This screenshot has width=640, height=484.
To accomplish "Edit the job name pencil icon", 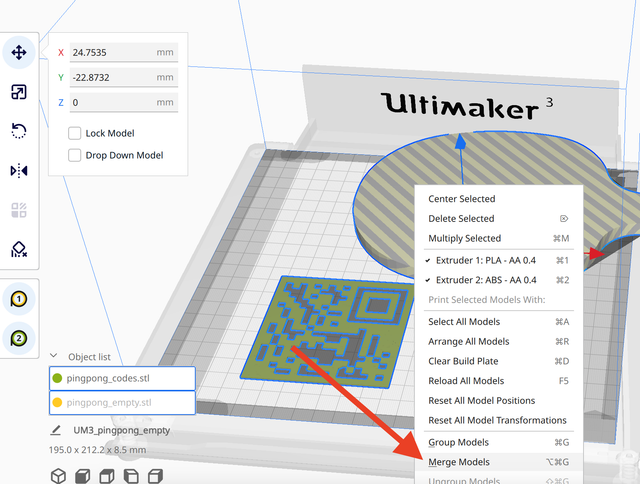I will pyautogui.click(x=56, y=430).
